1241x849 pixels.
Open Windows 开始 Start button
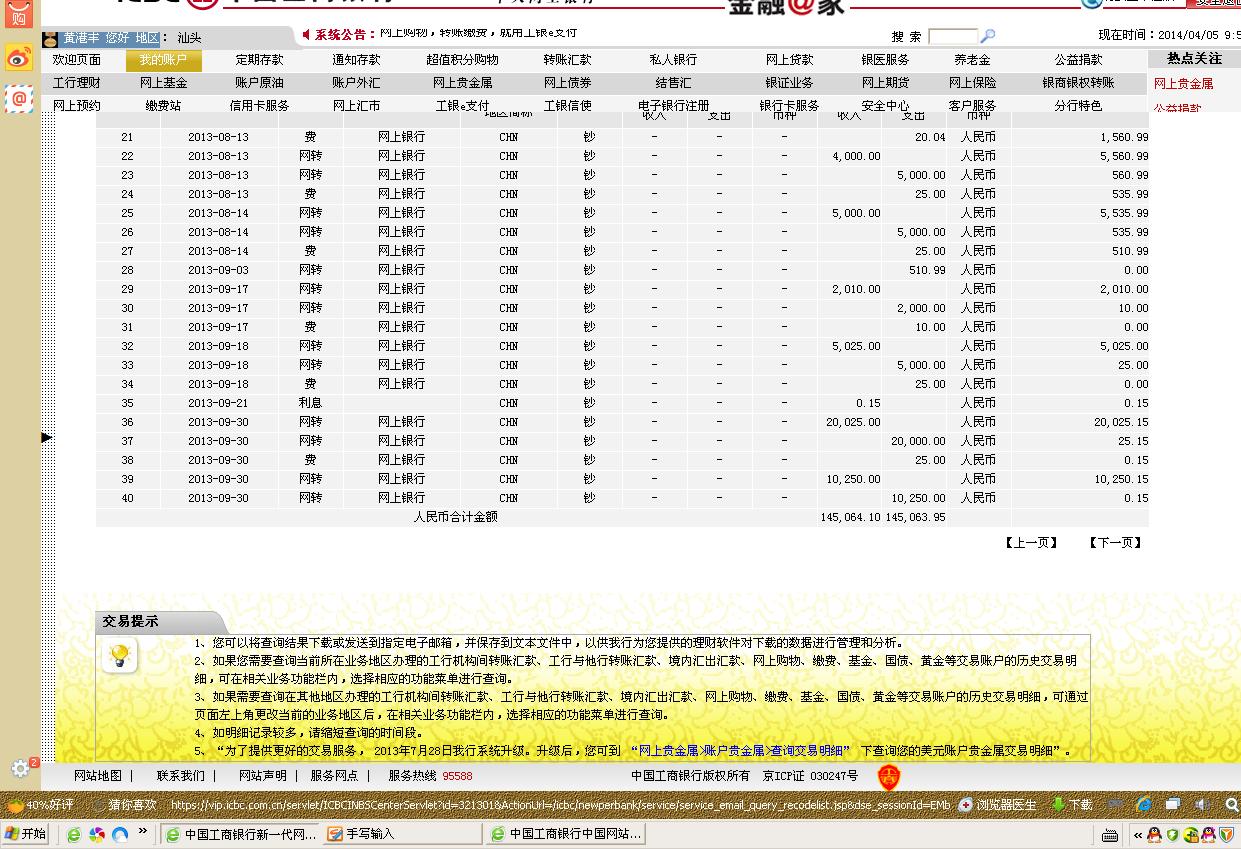tap(26, 834)
